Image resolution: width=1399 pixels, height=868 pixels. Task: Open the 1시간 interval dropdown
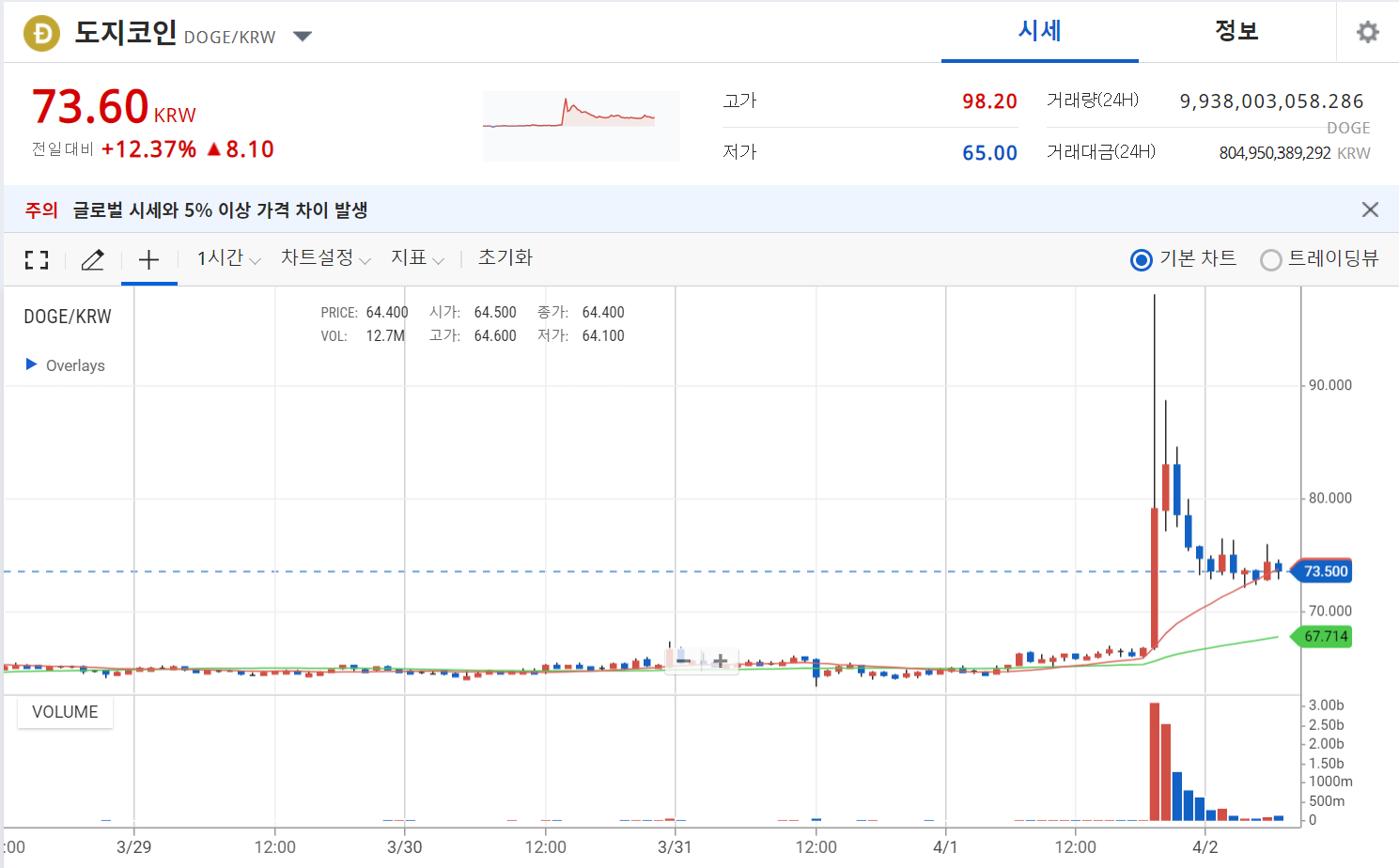[228, 258]
